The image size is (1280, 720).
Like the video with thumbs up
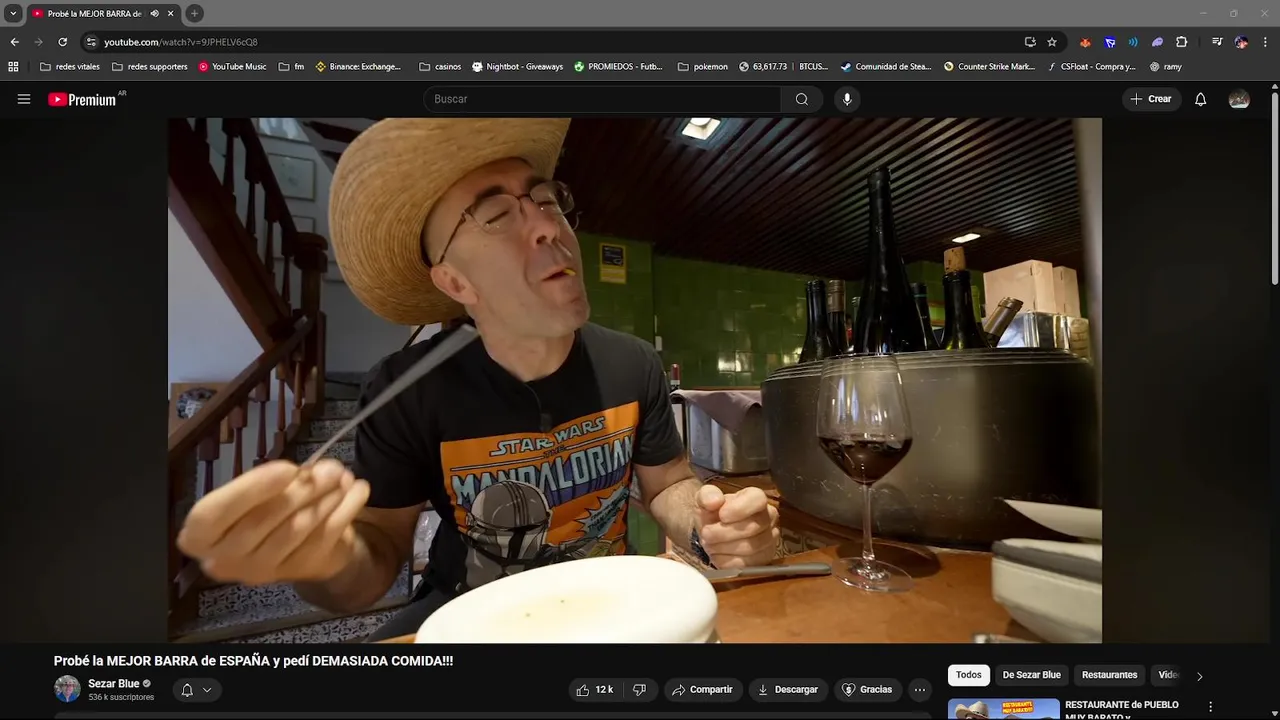595,689
